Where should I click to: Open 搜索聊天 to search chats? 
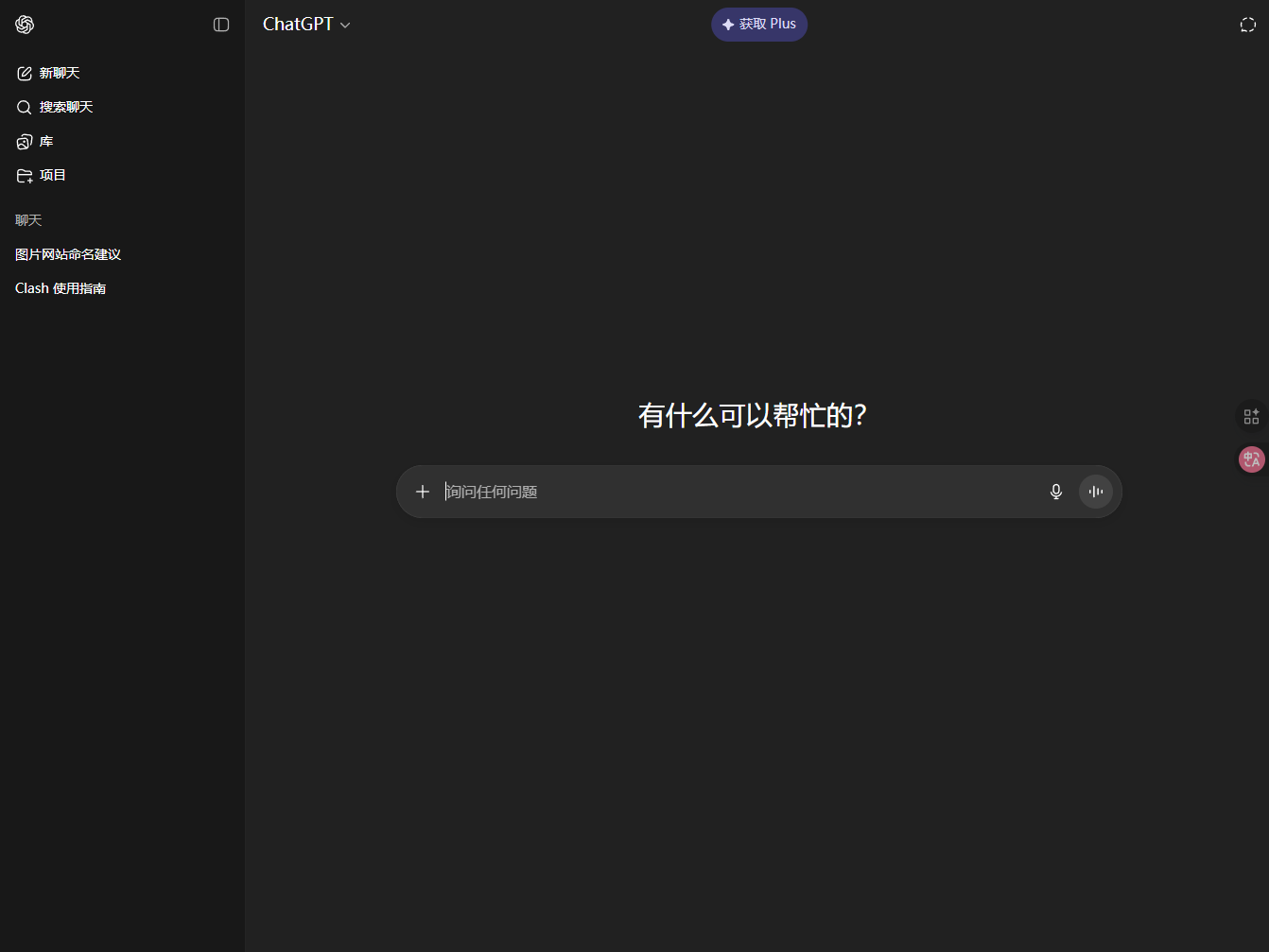65,107
